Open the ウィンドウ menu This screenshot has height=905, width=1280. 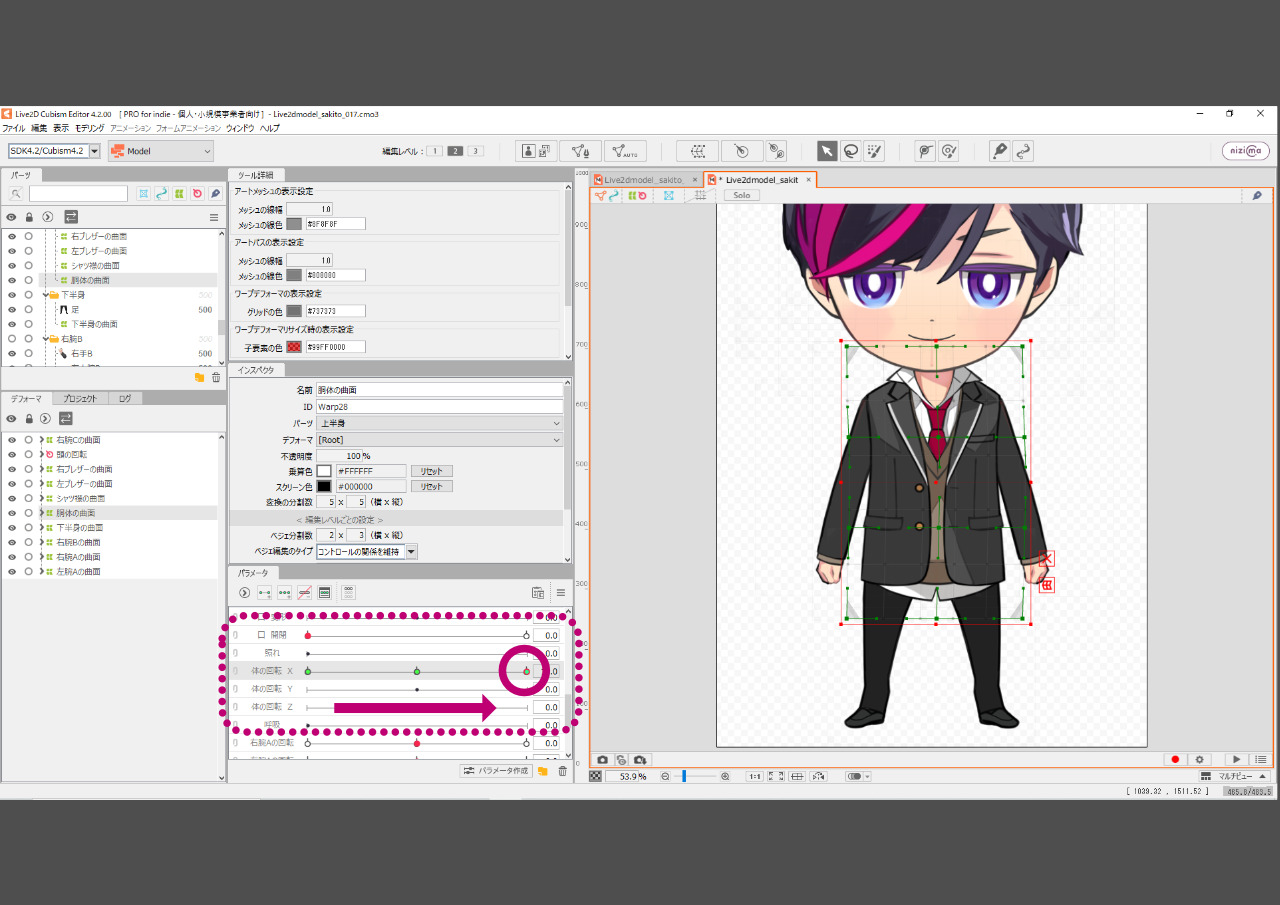(x=240, y=128)
